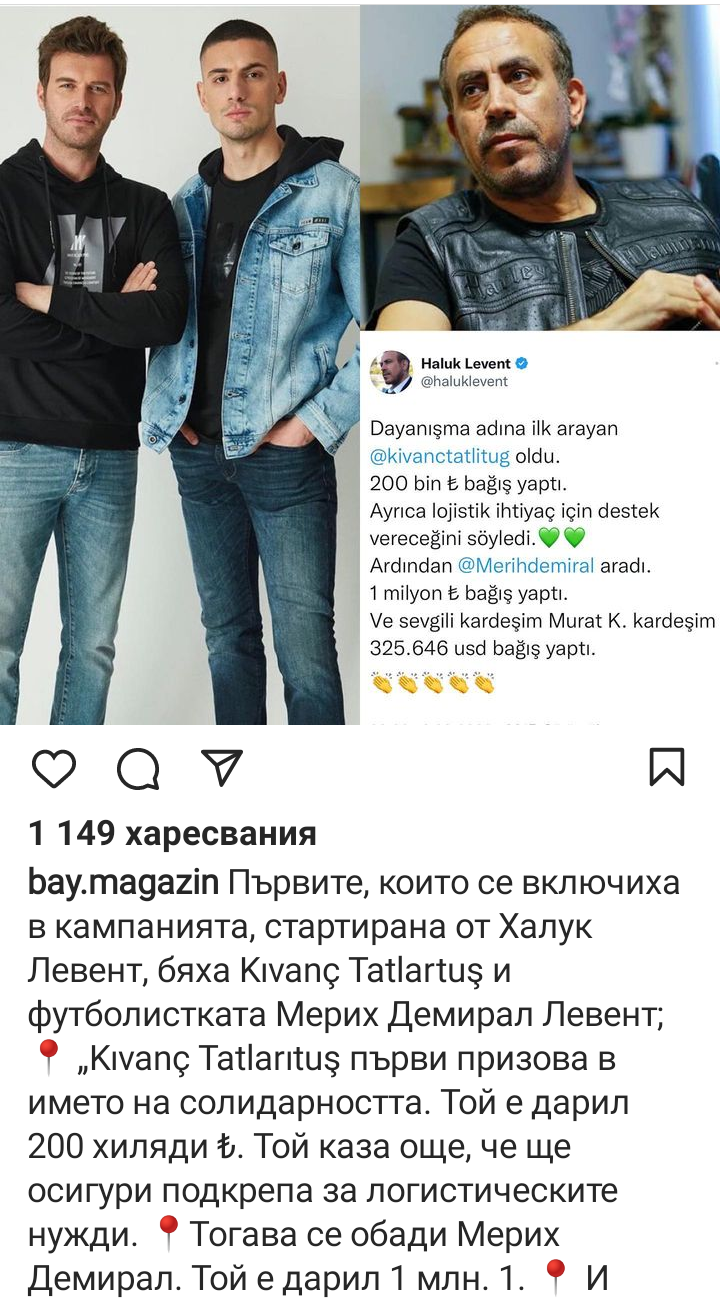This screenshot has height=1303, width=720.
Task: Tap the two men photo on left
Action: pyautogui.click(x=180, y=362)
